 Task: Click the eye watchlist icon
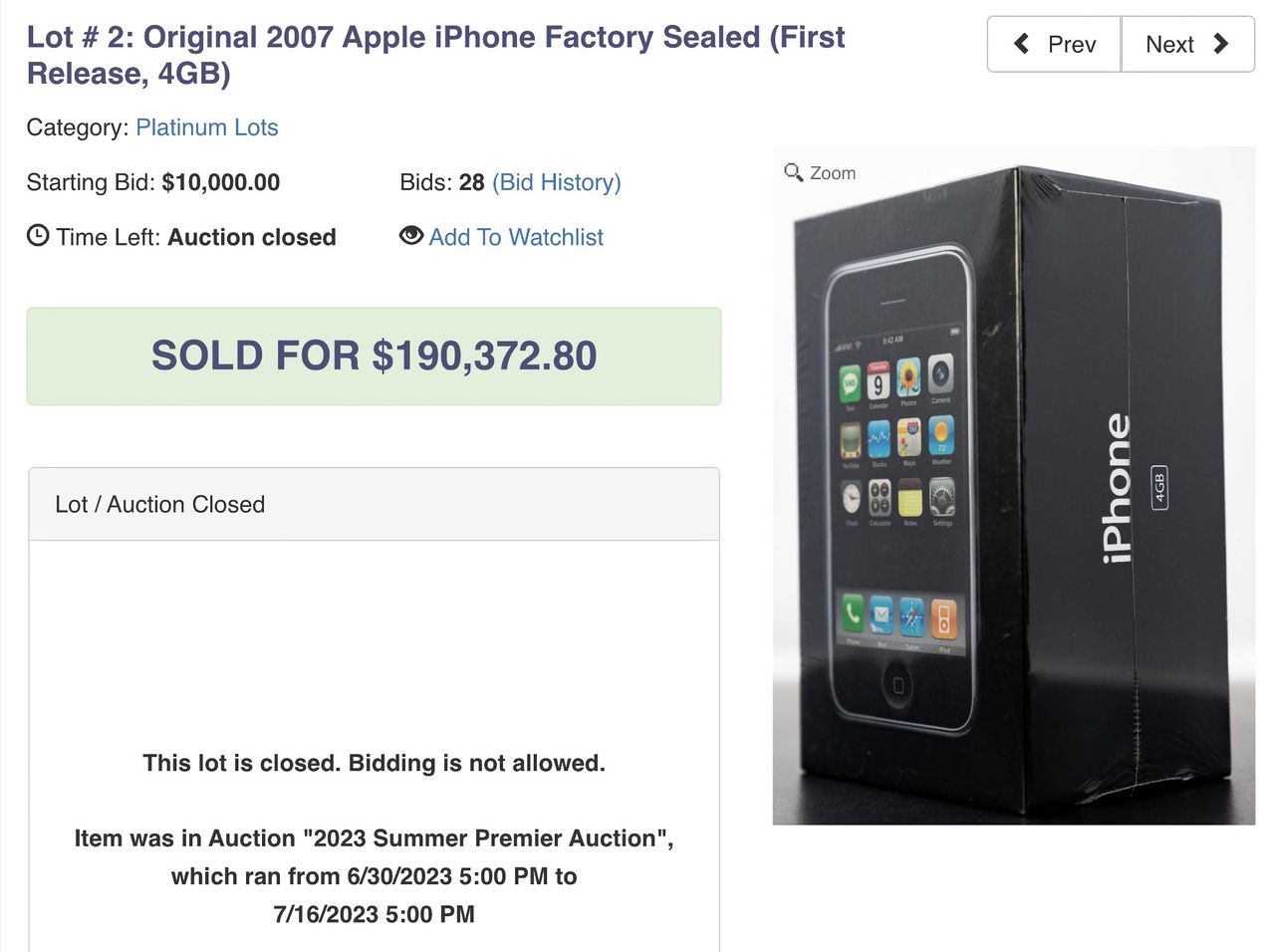(410, 236)
